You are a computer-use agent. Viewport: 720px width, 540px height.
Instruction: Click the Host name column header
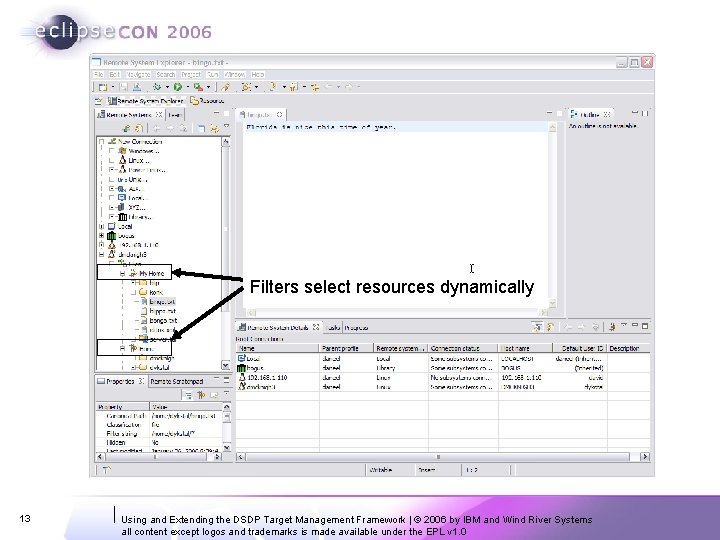pyautogui.click(x=525, y=349)
